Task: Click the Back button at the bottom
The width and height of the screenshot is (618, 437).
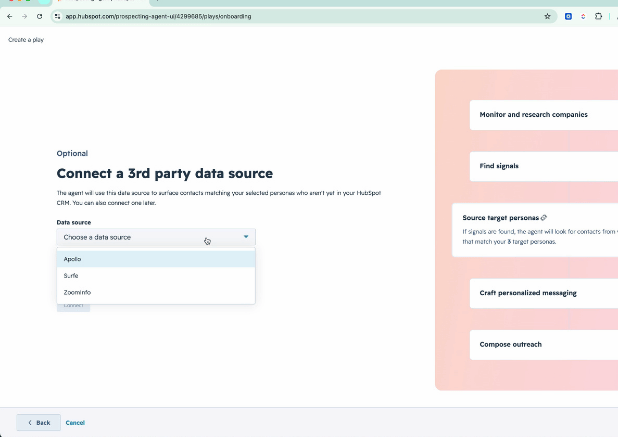Action: pyautogui.click(x=38, y=422)
